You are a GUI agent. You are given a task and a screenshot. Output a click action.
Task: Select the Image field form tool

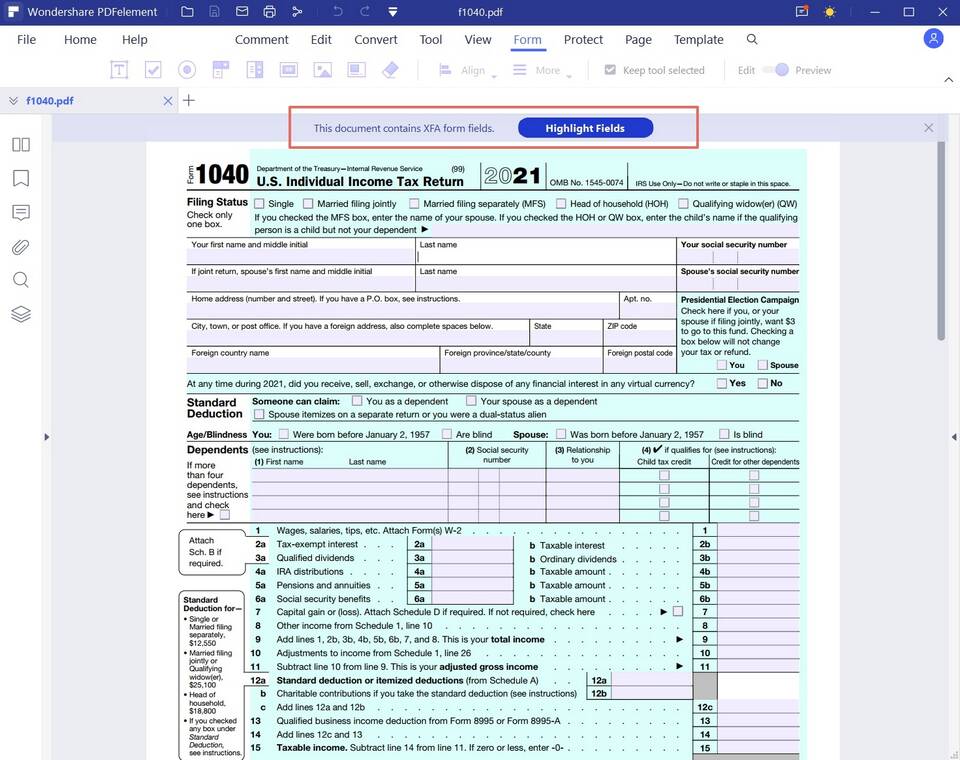point(323,70)
